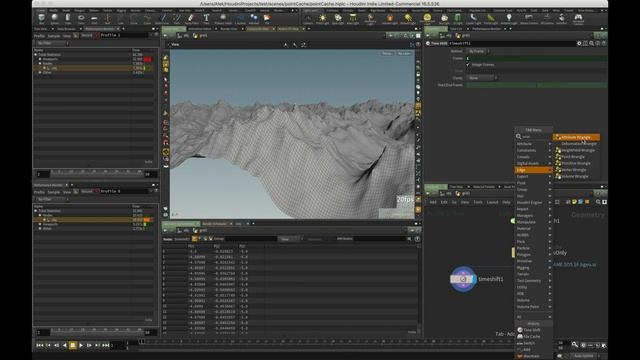The image size is (640, 360).
Task: Add an Area Light from the shelf
Action: point(353,18)
